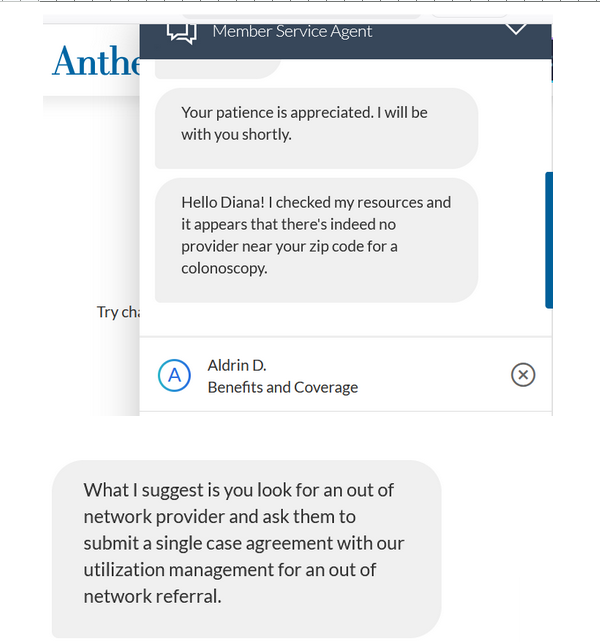Click the partially hidden 'Try cha' text

pyautogui.click(x=118, y=312)
